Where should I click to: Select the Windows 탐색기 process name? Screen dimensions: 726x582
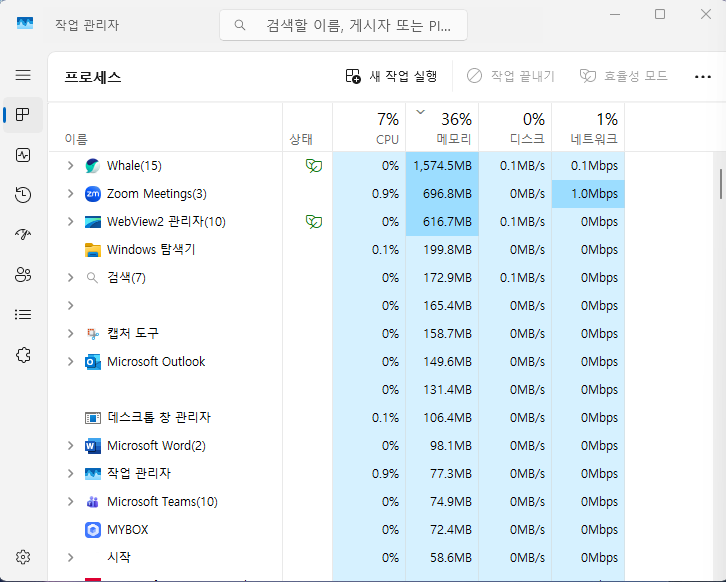tap(151, 250)
